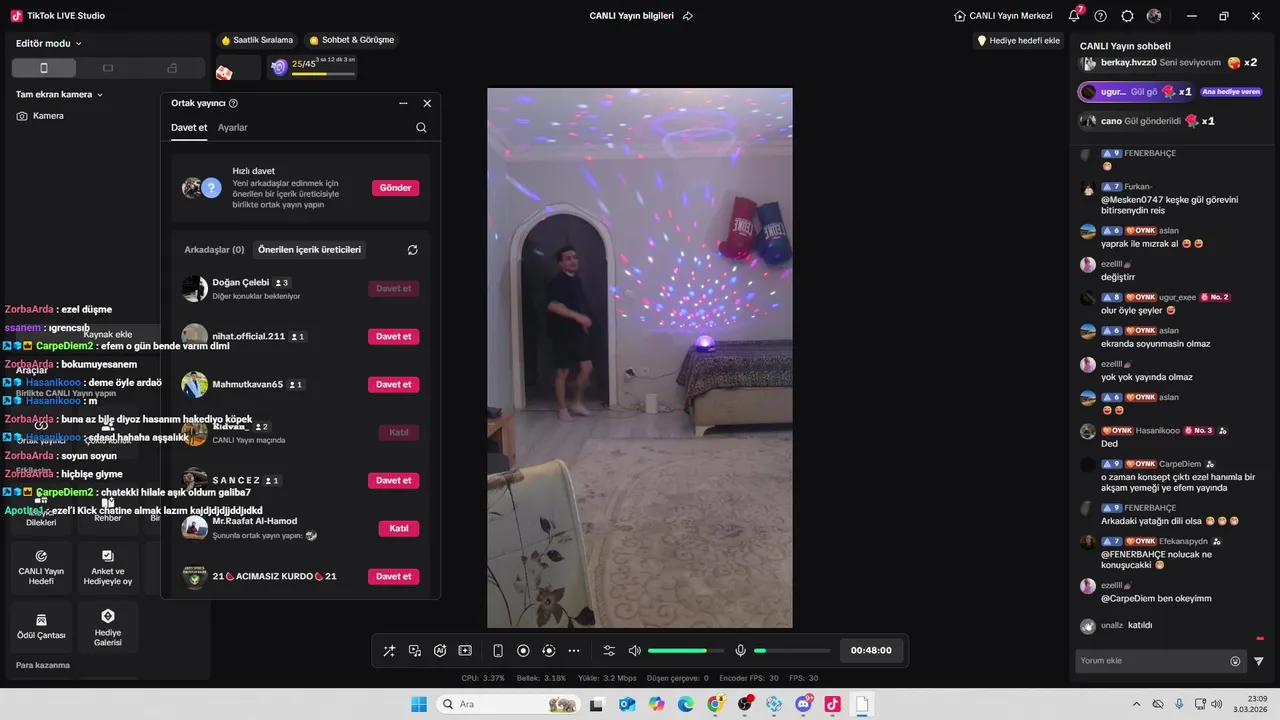Mute the microphone icon
1280x720 pixels.
click(x=740, y=651)
